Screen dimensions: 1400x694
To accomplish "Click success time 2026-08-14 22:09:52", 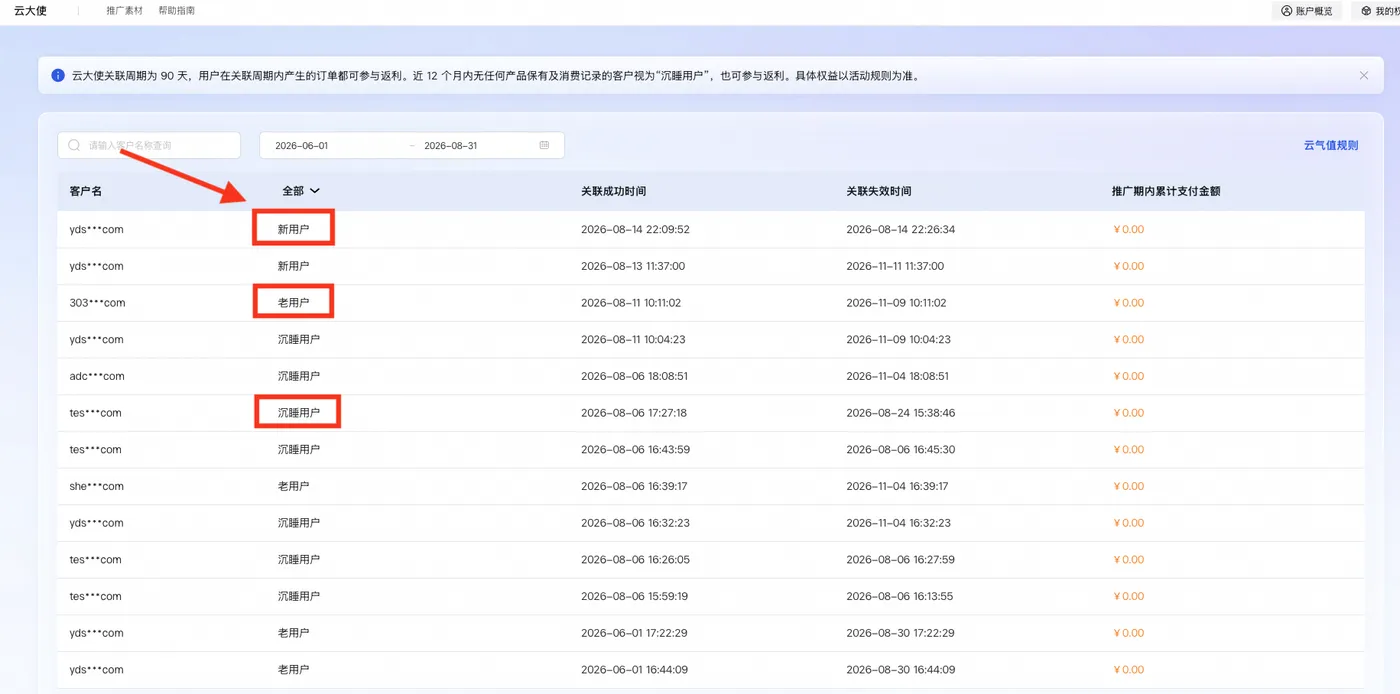I will pyautogui.click(x=635, y=229).
